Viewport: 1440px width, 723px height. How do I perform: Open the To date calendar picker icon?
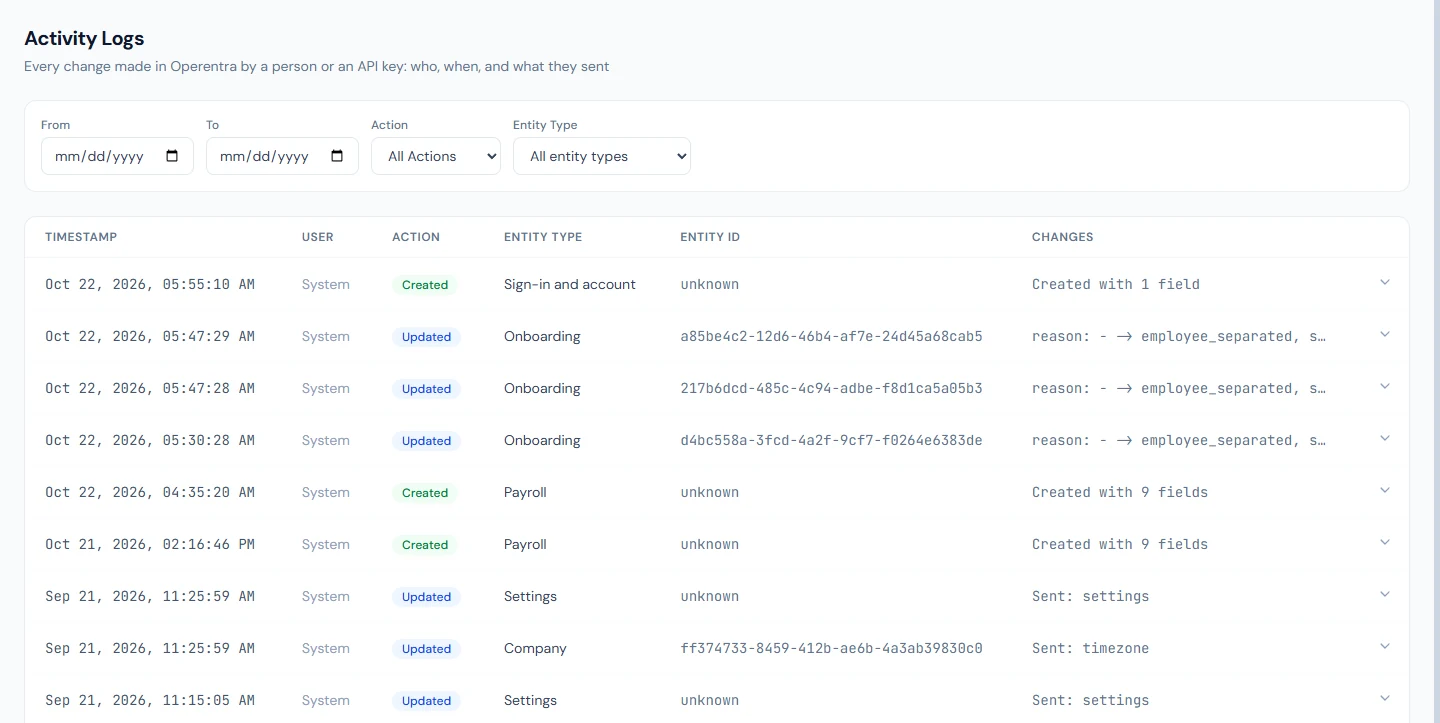tap(337, 156)
